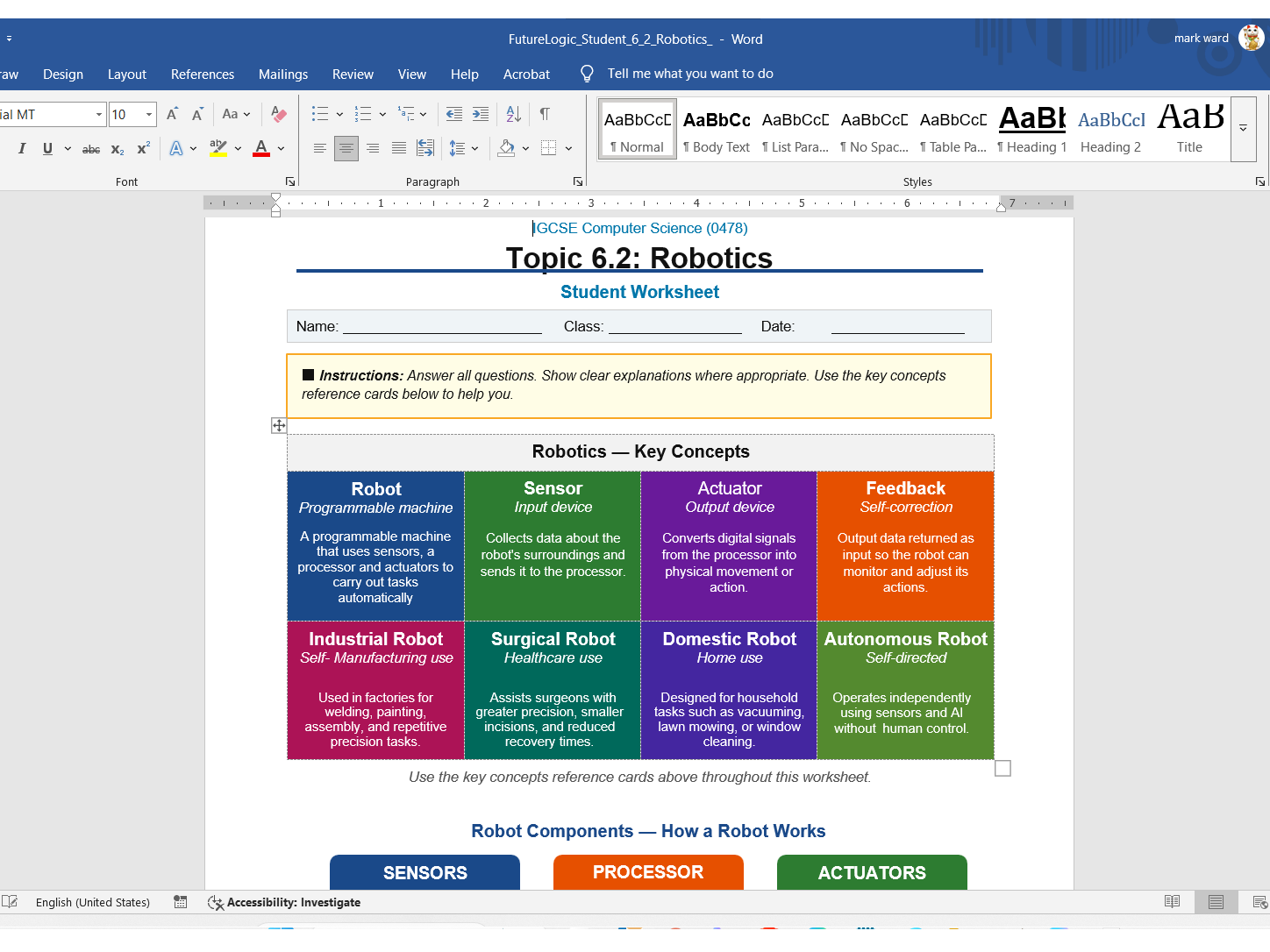This screenshot has width=1270, height=952.
Task: Justify the paragraph text
Action: [x=399, y=148]
